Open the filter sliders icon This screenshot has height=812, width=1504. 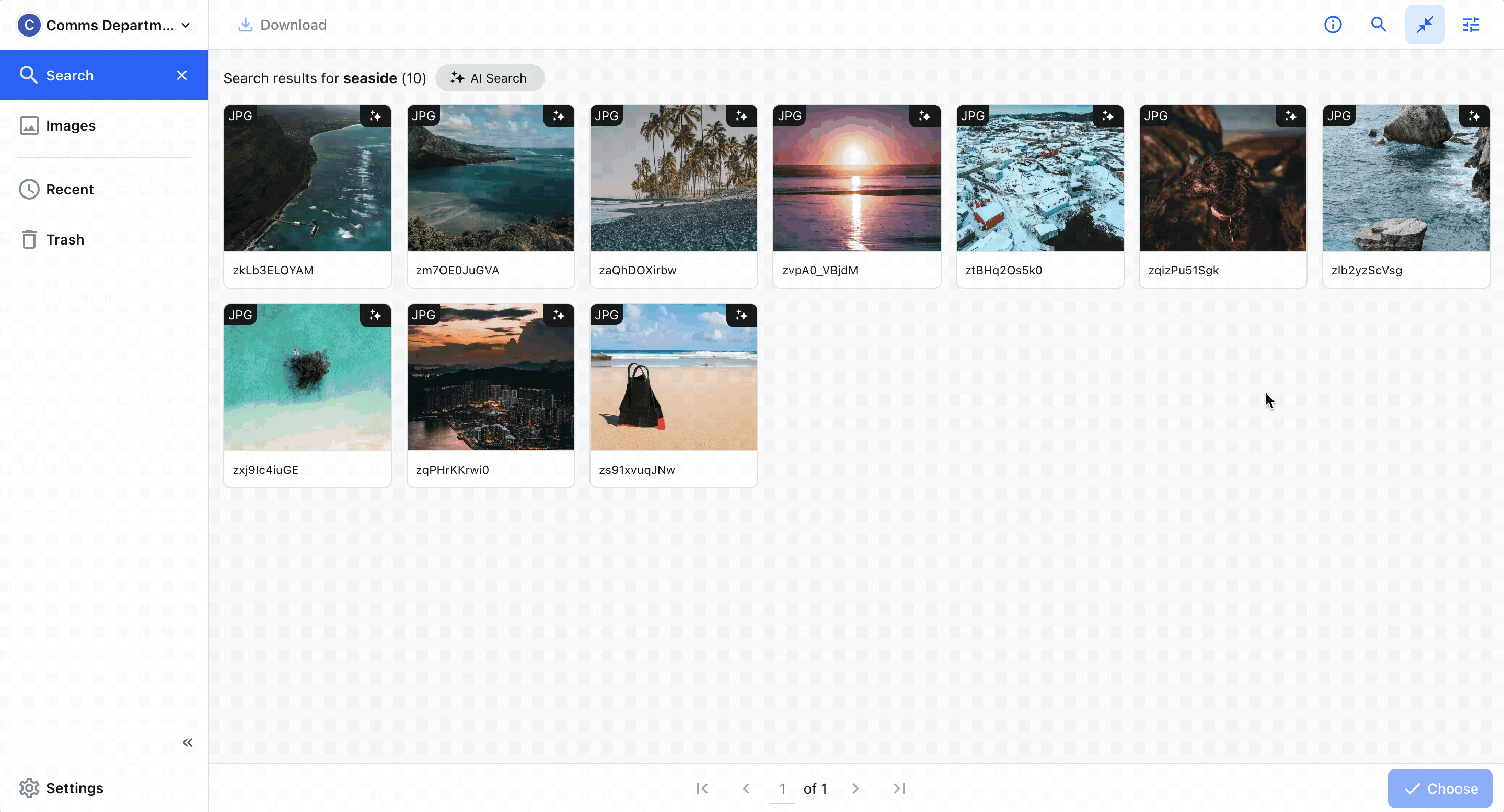point(1471,25)
